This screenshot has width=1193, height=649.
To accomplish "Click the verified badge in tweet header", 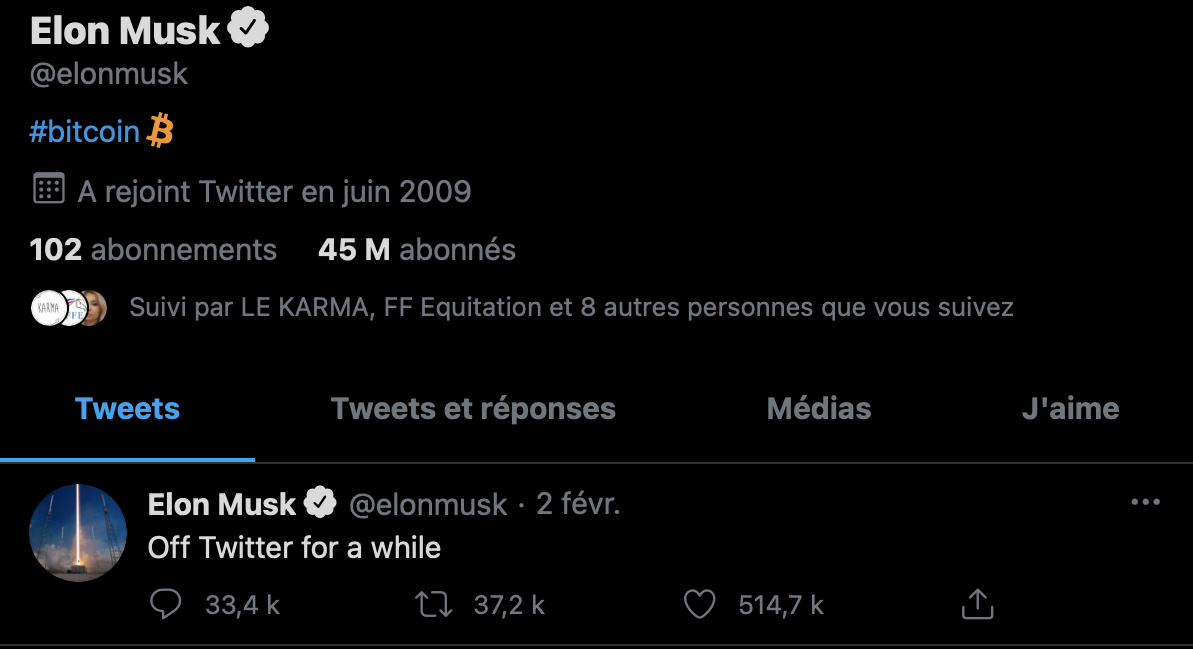I will [x=320, y=504].
